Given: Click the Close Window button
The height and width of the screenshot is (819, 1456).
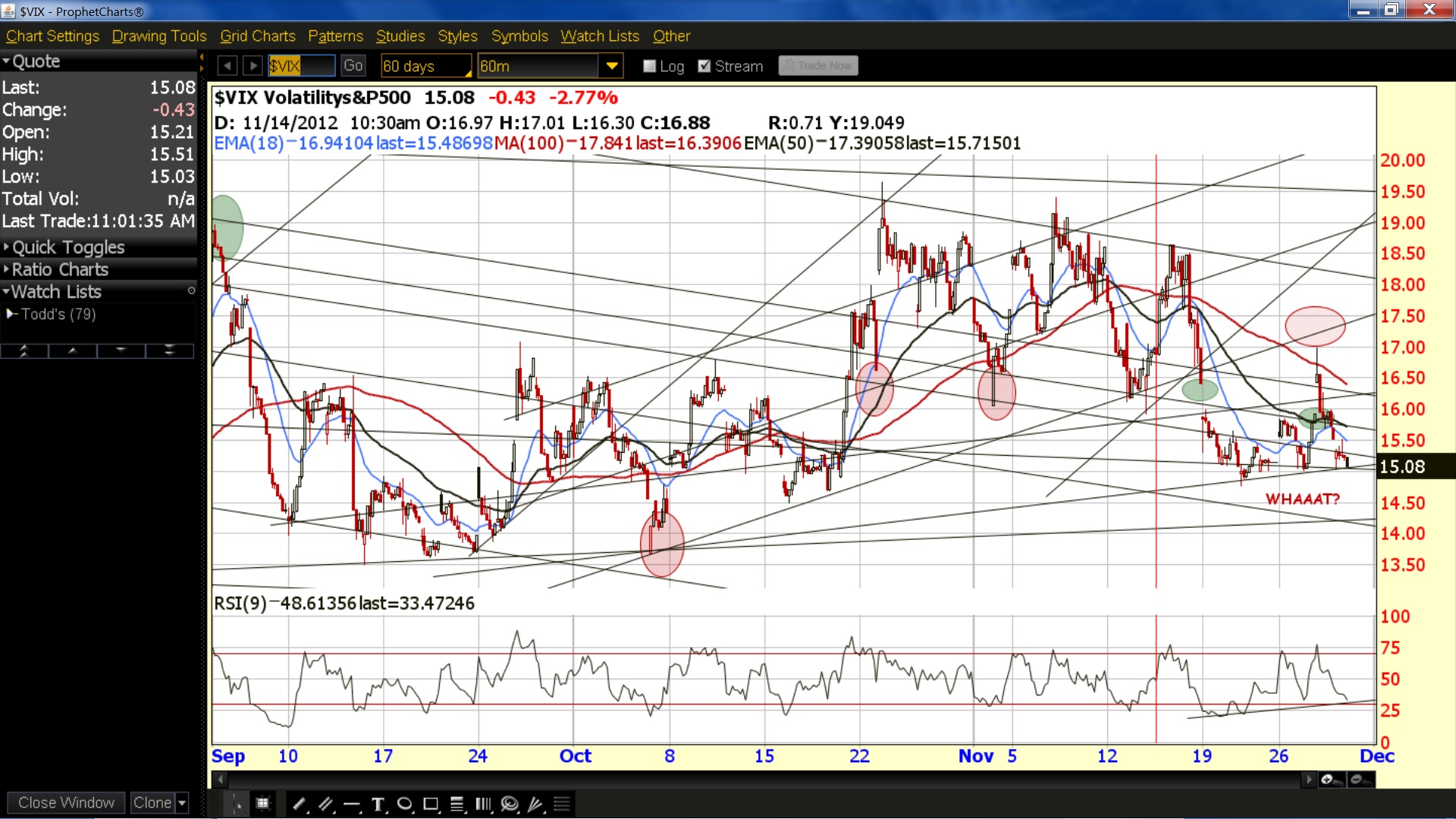Looking at the screenshot, I should click(x=66, y=802).
